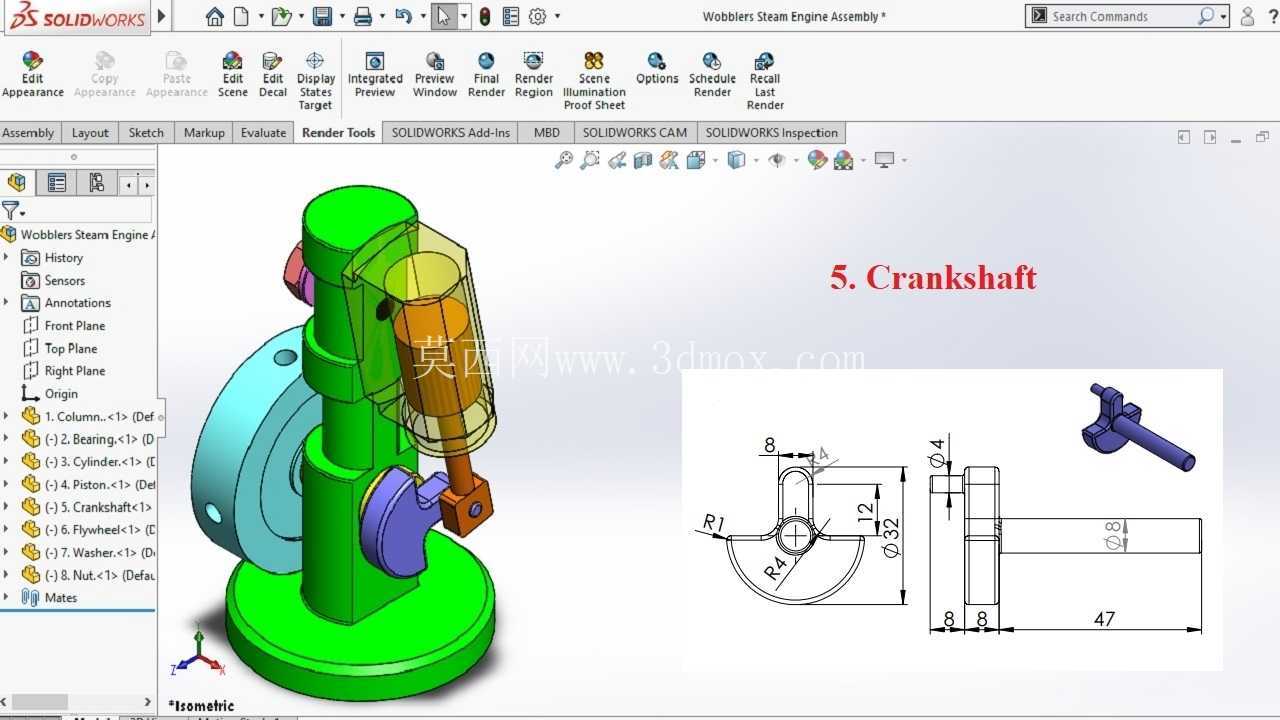Expand the 1. Column component

[x=6, y=416]
